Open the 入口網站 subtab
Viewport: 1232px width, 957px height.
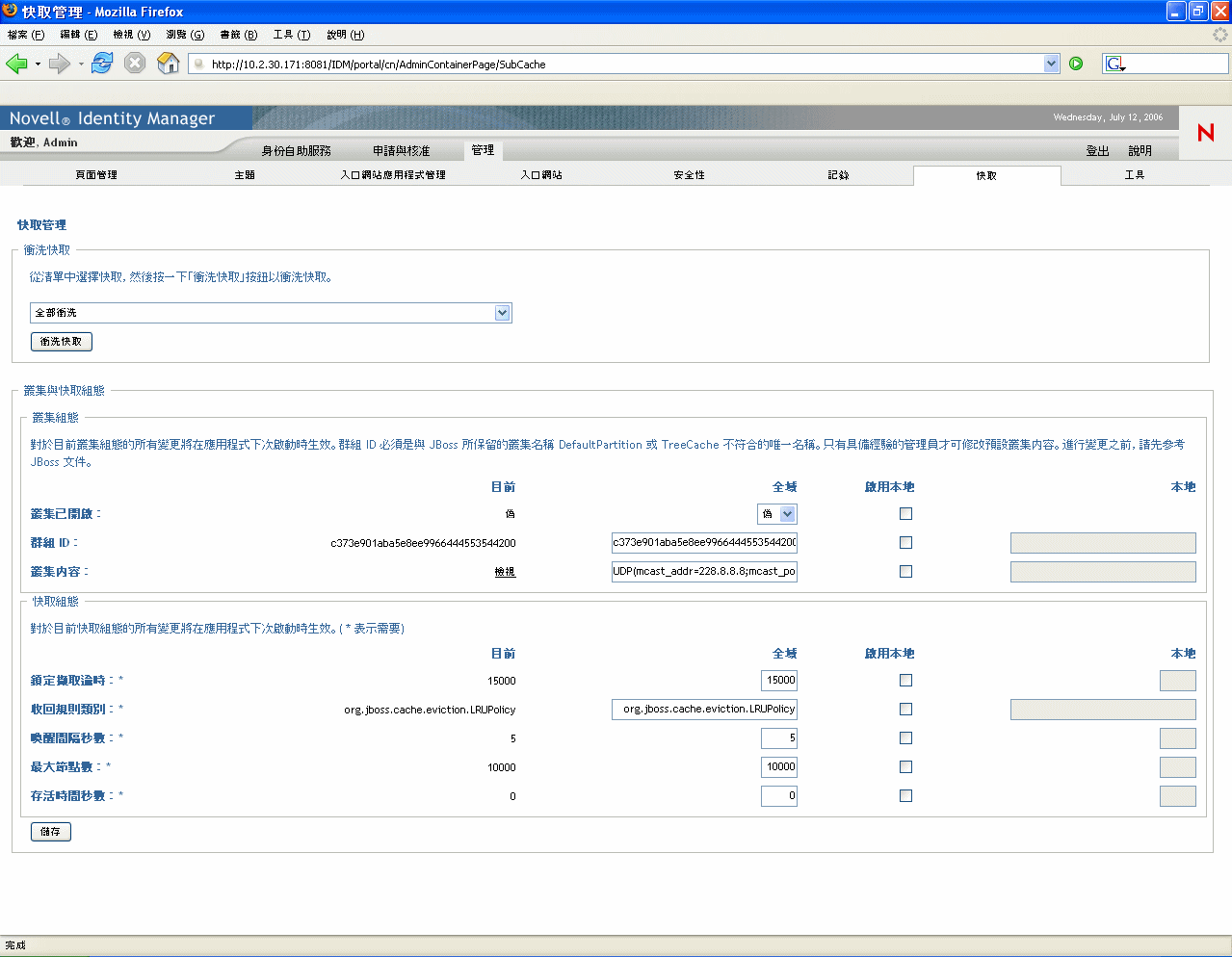coord(541,175)
